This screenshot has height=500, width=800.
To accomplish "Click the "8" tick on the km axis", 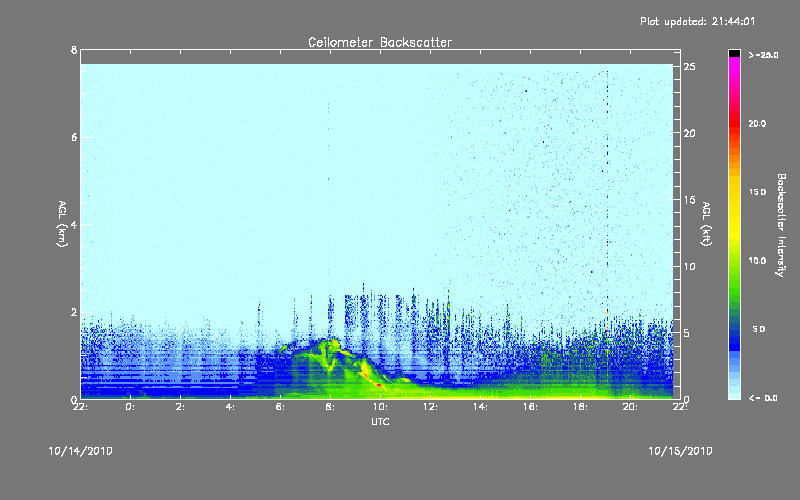I will (x=74, y=50).
